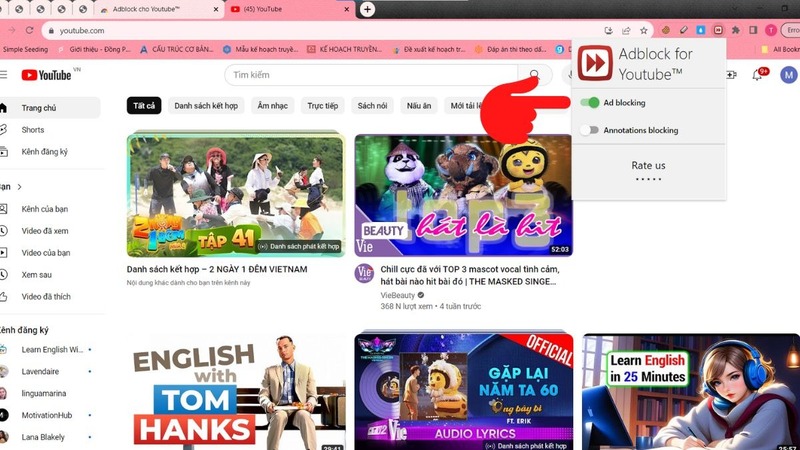The image size is (800, 450).
Task: Open the VieBeauty channel name link
Action: pos(397,295)
